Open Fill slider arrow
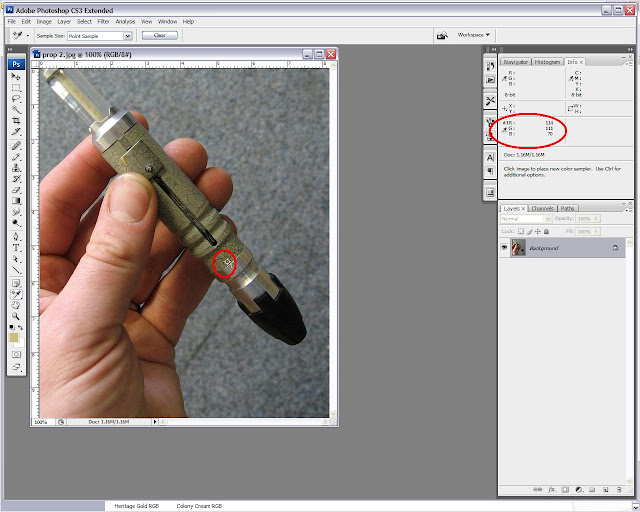This screenshot has width=640, height=512. tap(596, 232)
